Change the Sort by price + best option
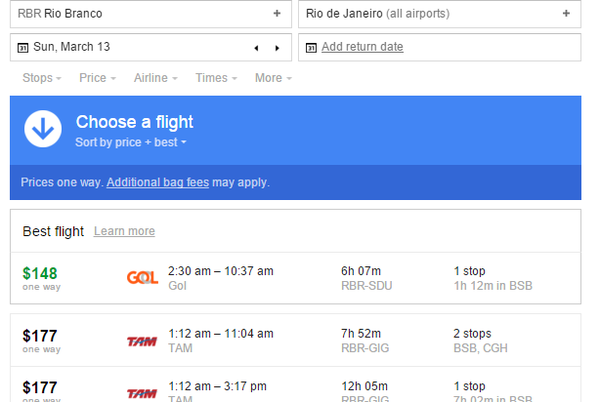600x402 pixels. pos(131,143)
